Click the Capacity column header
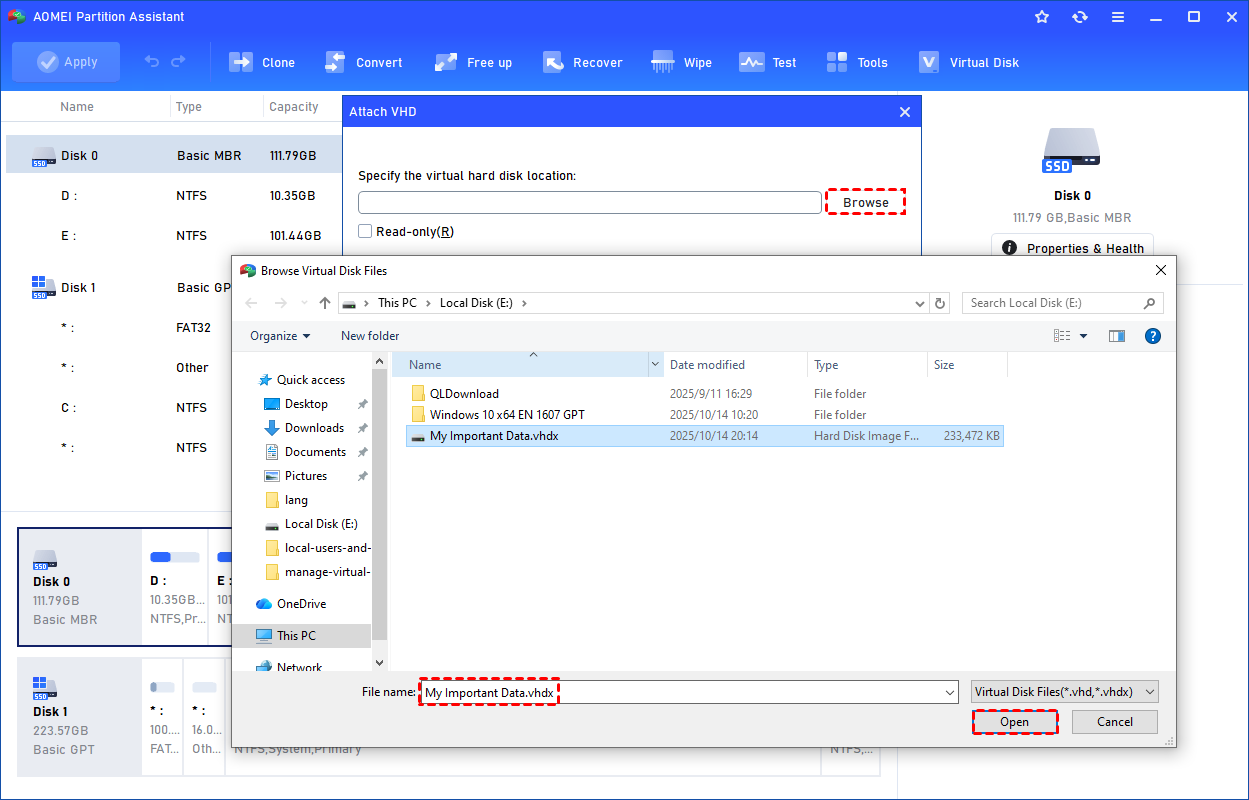1249x800 pixels. (x=294, y=107)
